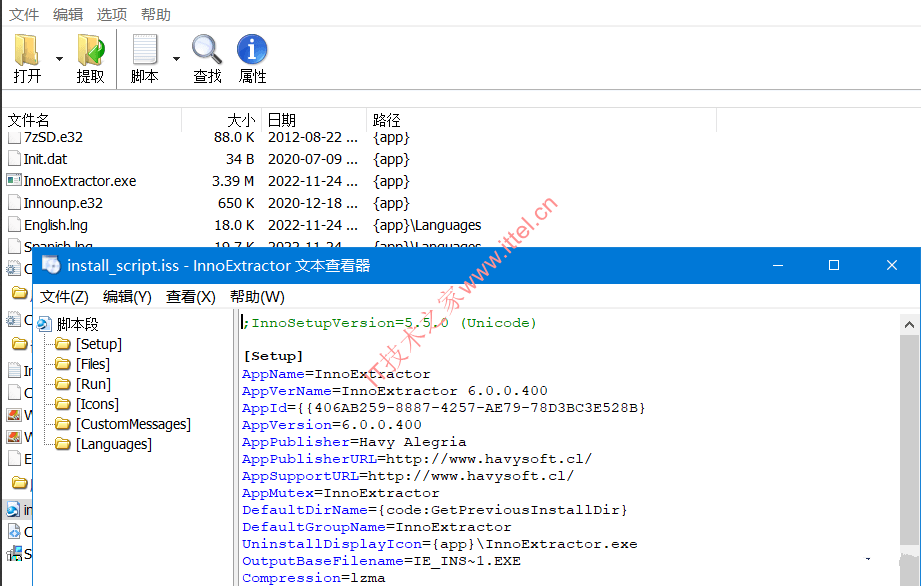Select the [CustomMessages] section in tree
The width and height of the screenshot is (921, 586).
pyautogui.click(x=133, y=424)
